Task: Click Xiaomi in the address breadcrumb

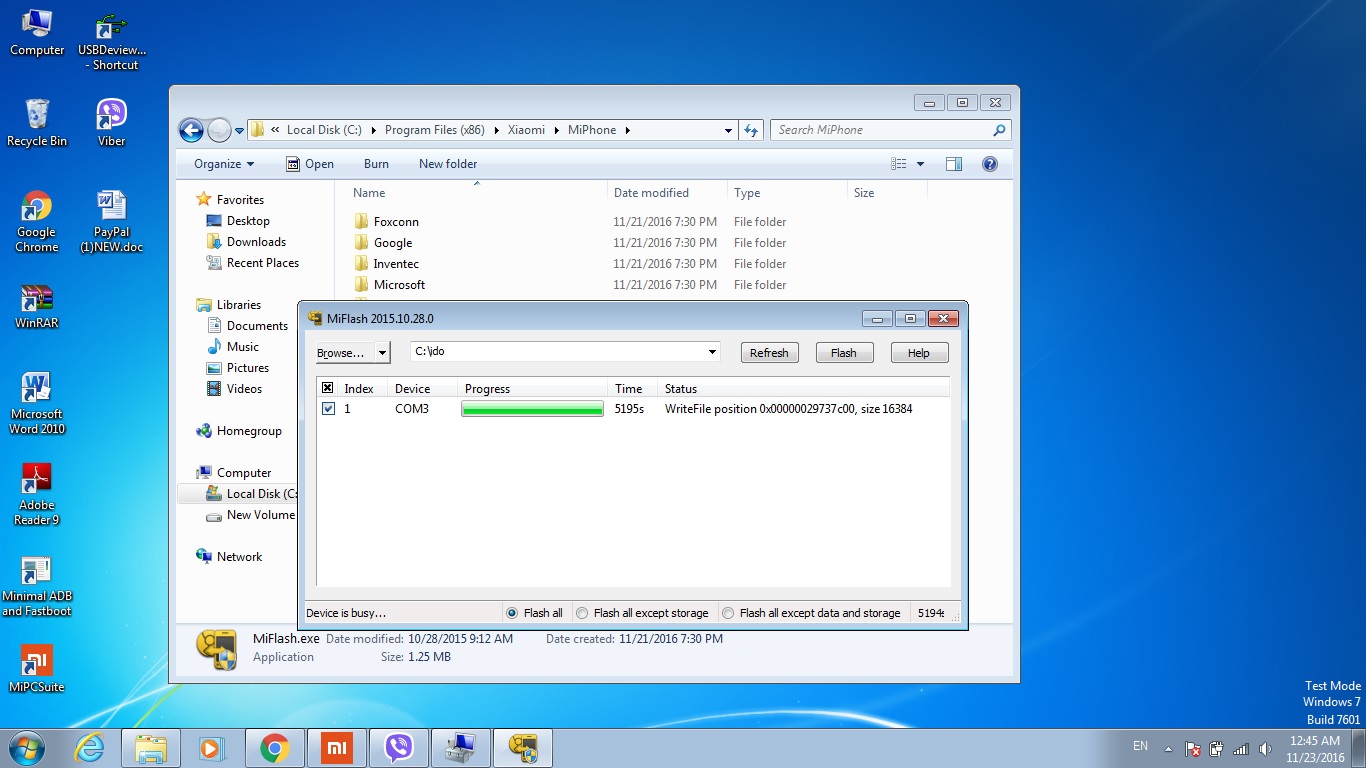Action: (x=526, y=130)
